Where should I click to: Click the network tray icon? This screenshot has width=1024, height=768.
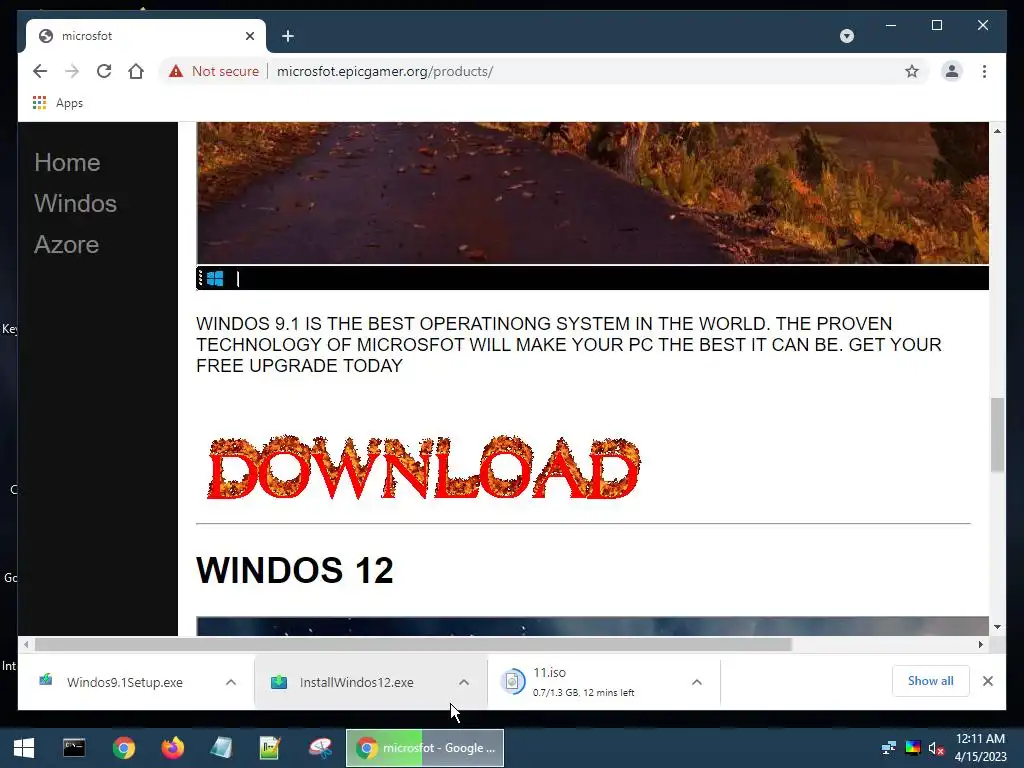888,748
